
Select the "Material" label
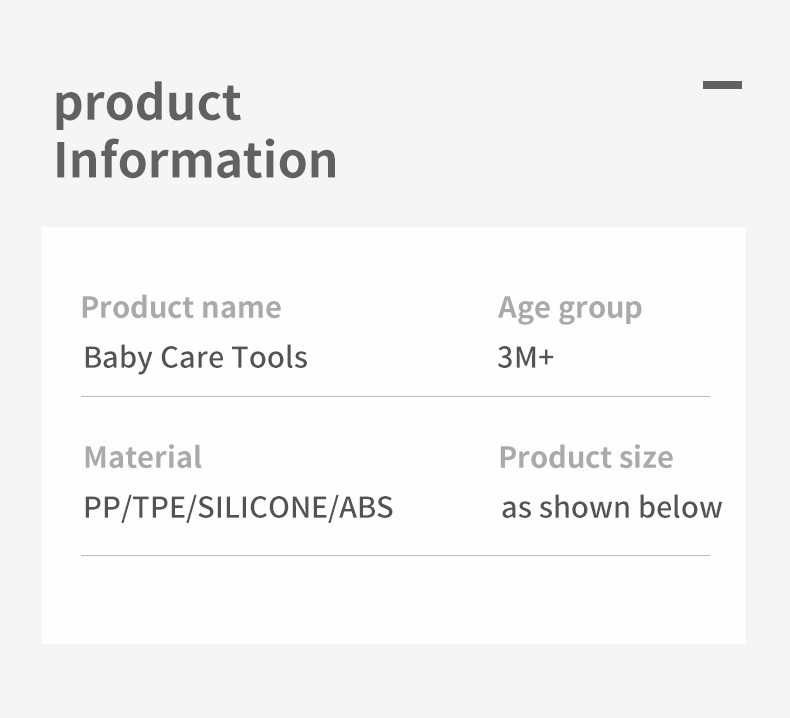[x=142, y=457]
